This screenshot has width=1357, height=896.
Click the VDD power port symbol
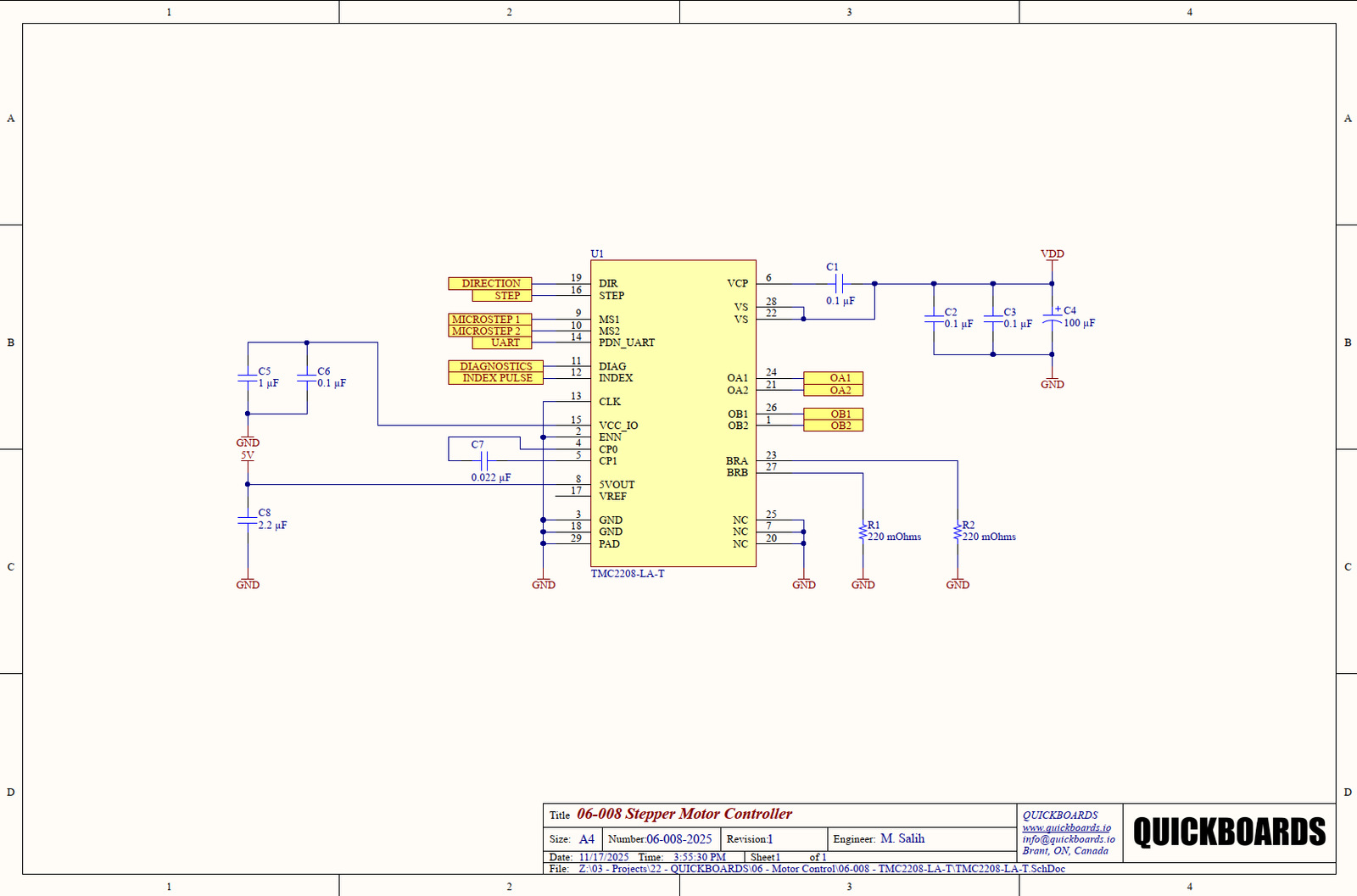(1052, 255)
